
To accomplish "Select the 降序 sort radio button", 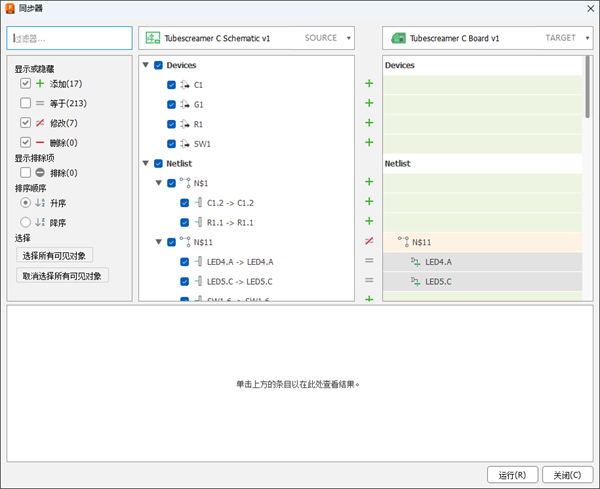I will coord(25,222).
